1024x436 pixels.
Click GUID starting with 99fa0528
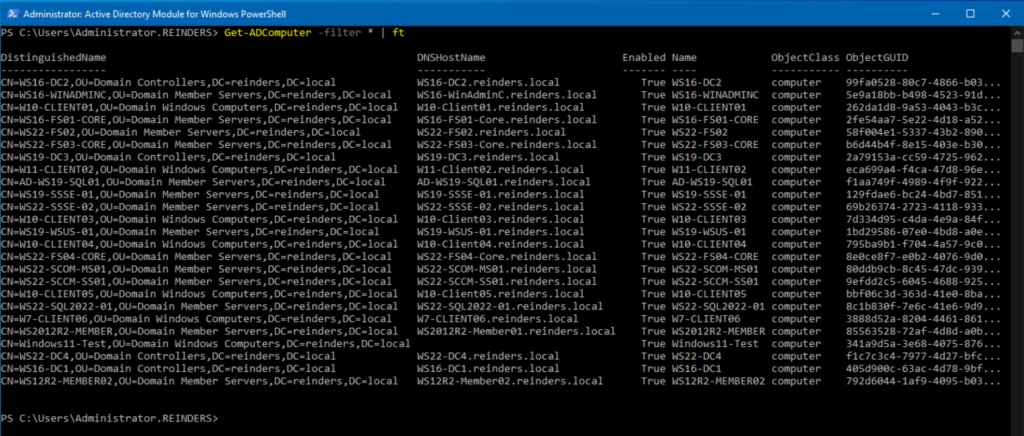tap(923, 82)
